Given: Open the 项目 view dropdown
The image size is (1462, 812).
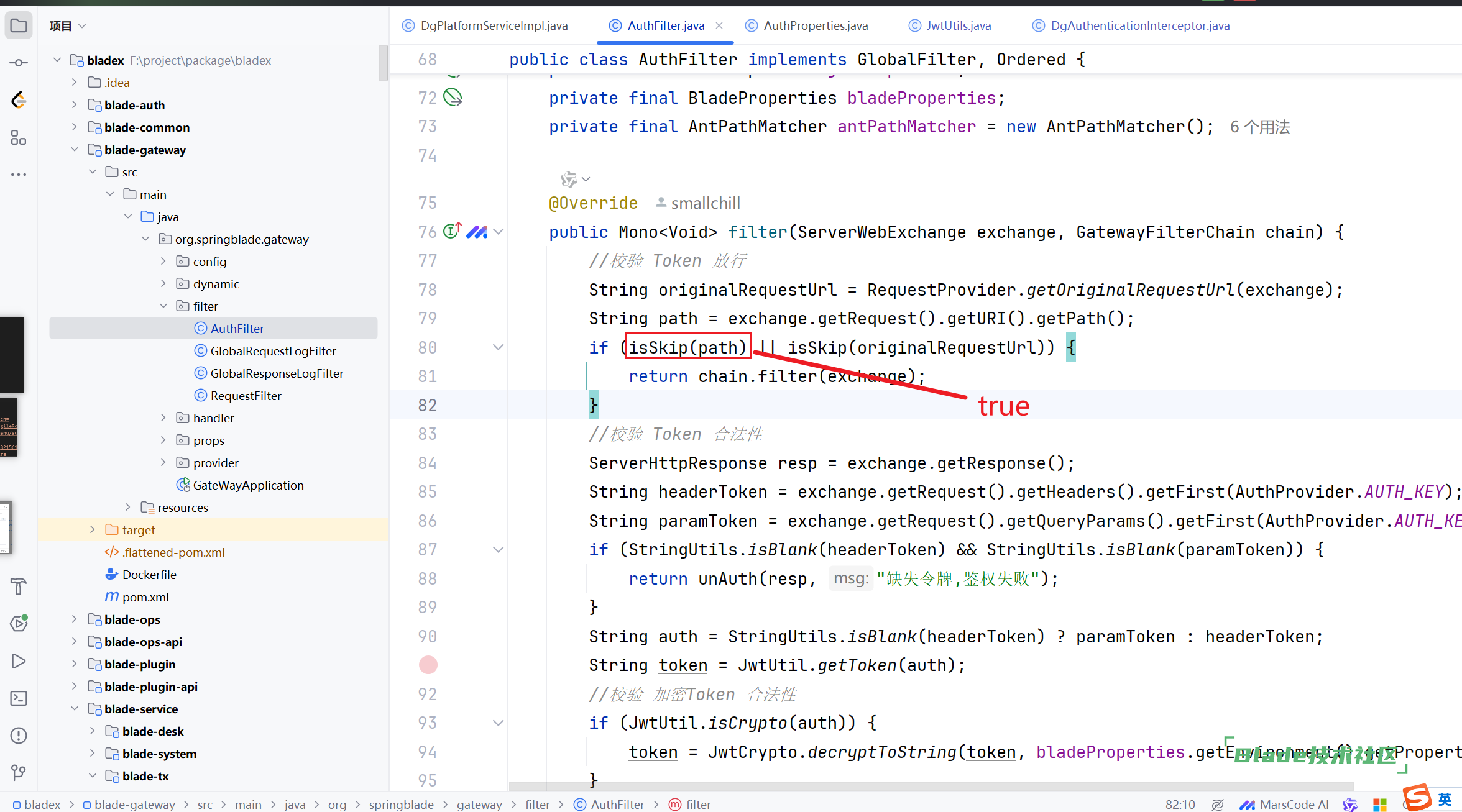Looking at the screenshot, I should [x=68, y=26].
